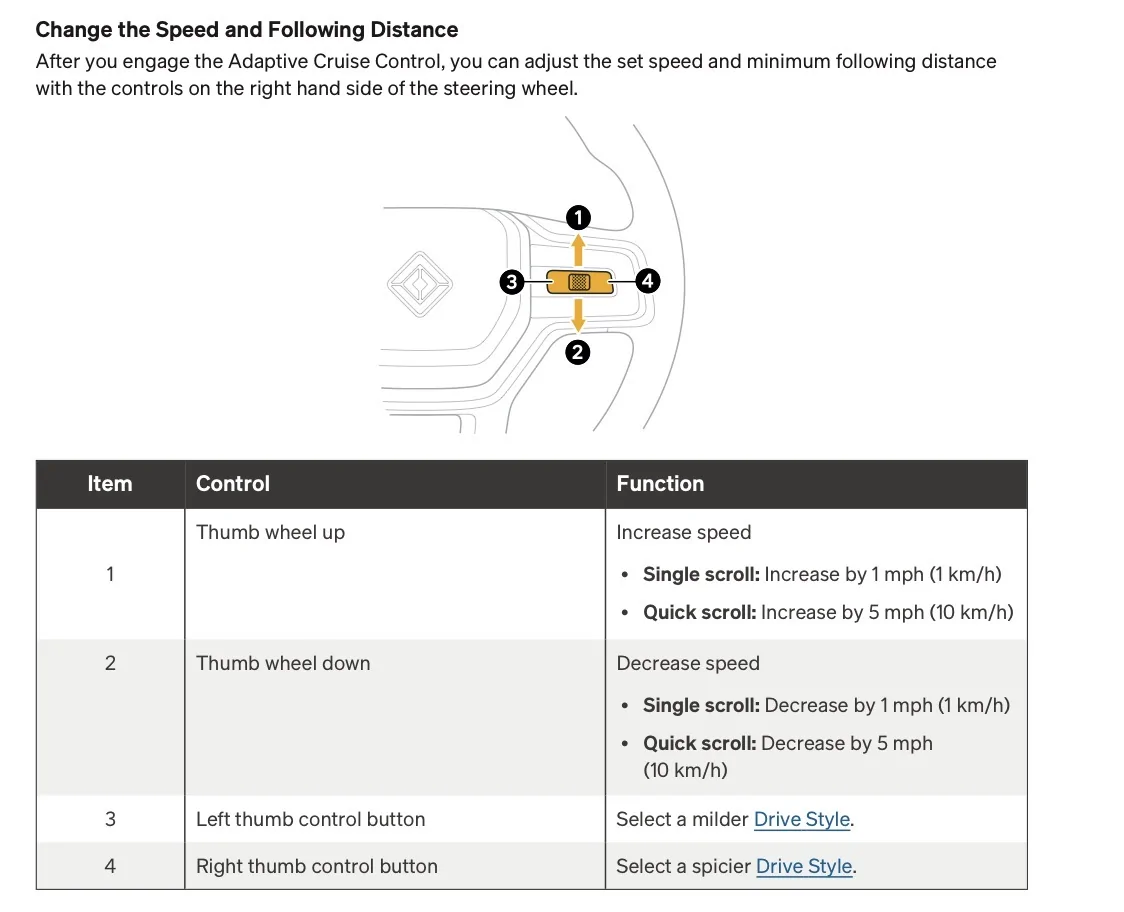Click the orange thumb wheel control
Image resolution: width=1124 pixels, height=912 pixels.
[x=579, y=282]
